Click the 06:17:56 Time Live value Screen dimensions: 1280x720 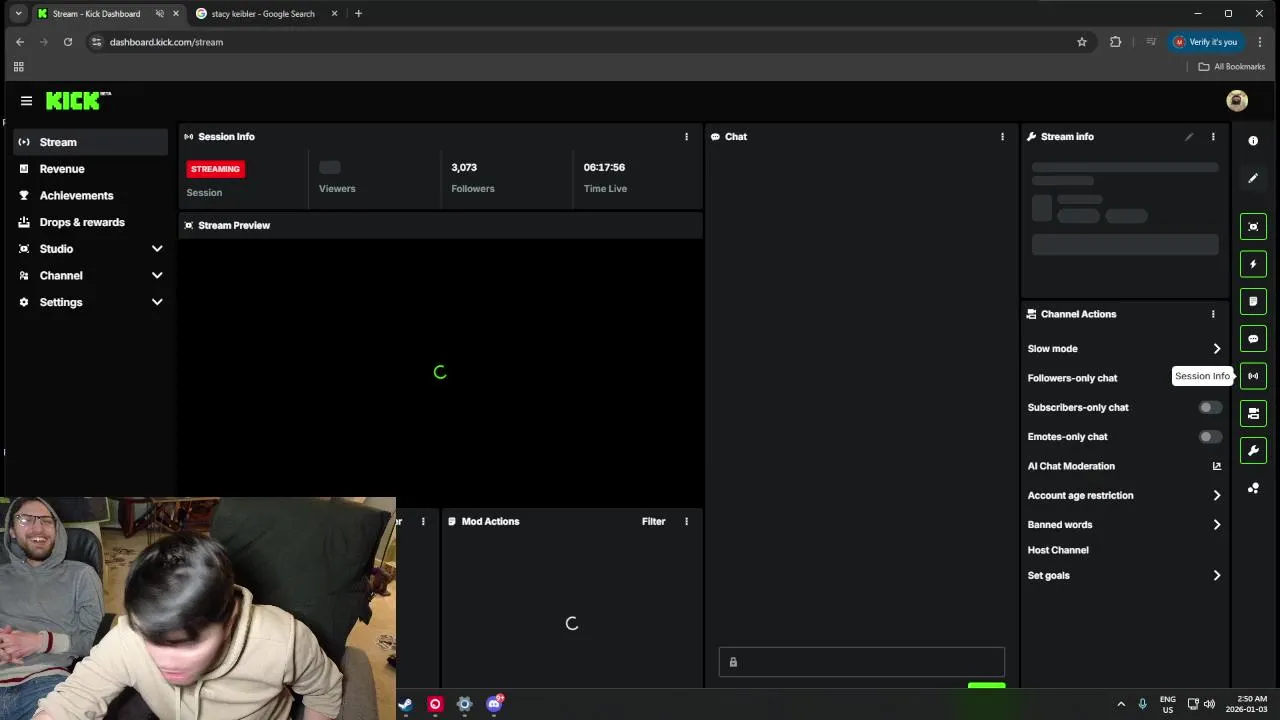(x=604, y=168)
